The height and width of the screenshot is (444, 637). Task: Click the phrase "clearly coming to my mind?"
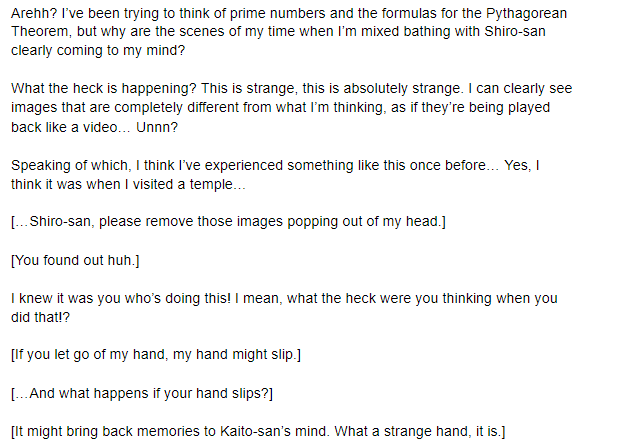98,51
